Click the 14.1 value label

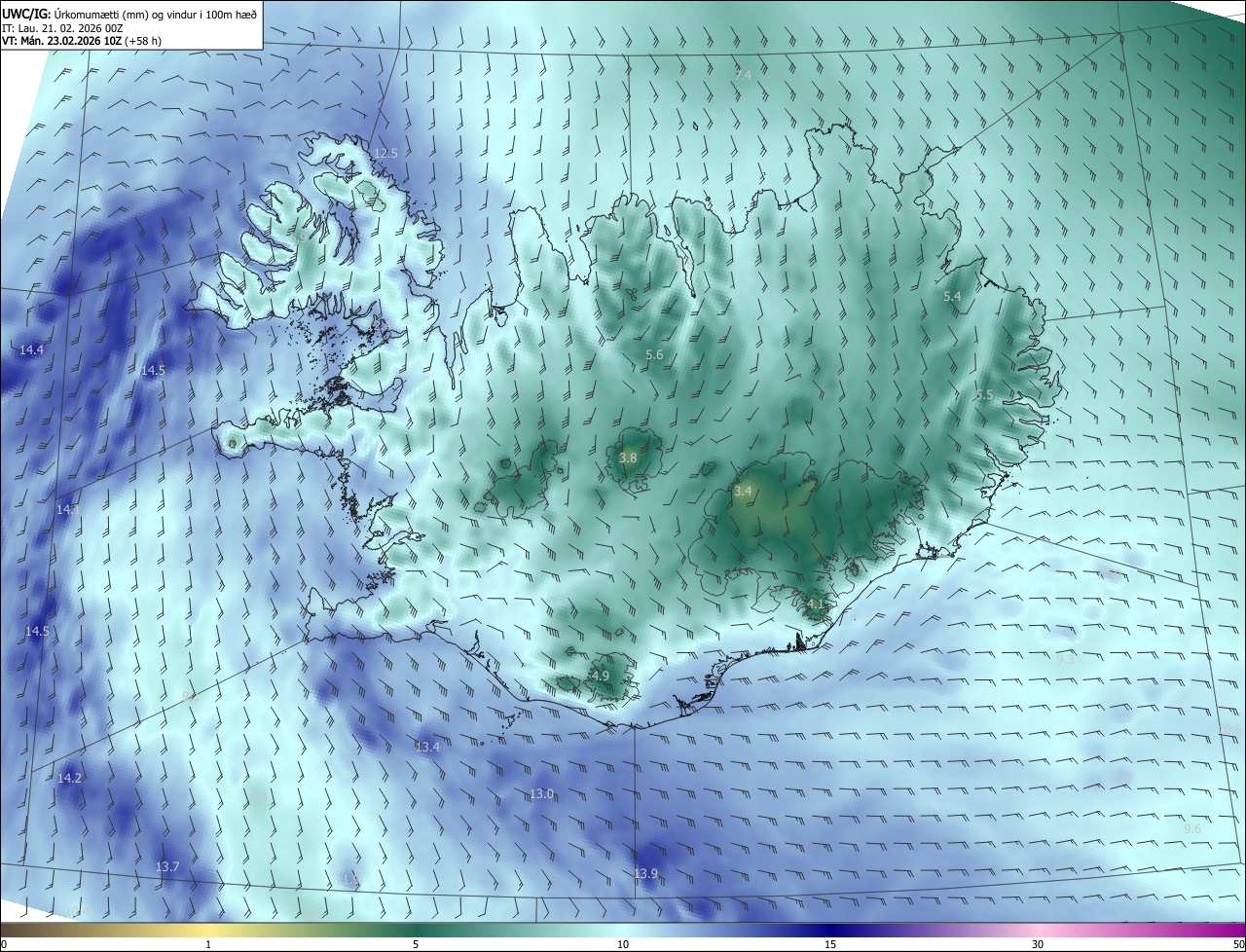pyautogui.click(x=68, y=509)
